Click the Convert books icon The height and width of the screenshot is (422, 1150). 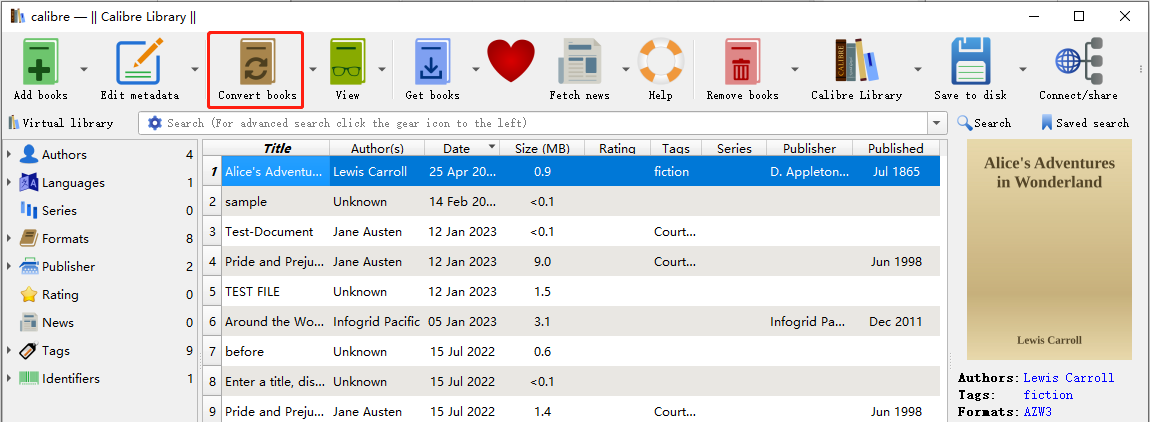tap(257, 62)
